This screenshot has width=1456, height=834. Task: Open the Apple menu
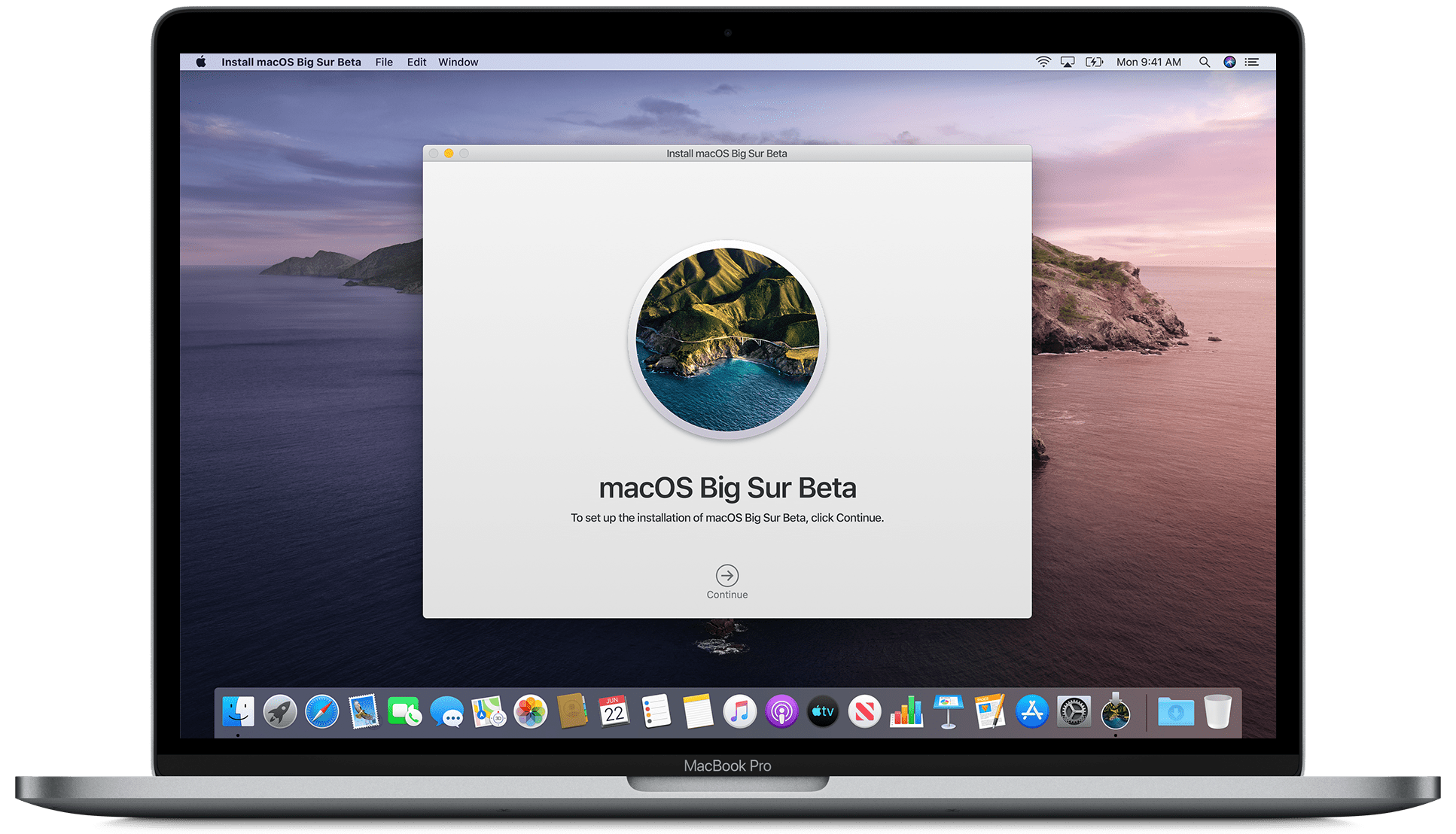coord(201,62)
